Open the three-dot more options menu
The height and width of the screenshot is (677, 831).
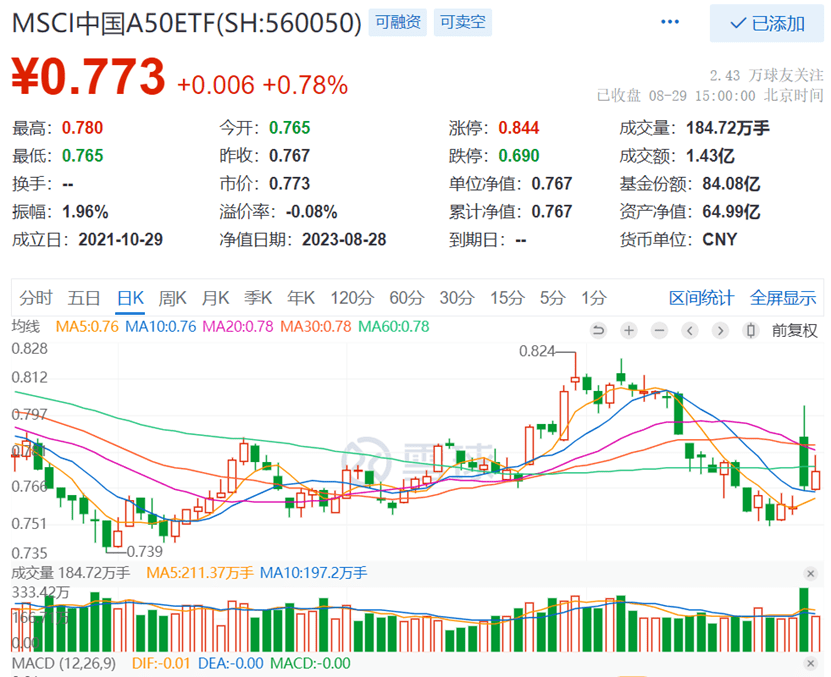(x=667, y=22)
